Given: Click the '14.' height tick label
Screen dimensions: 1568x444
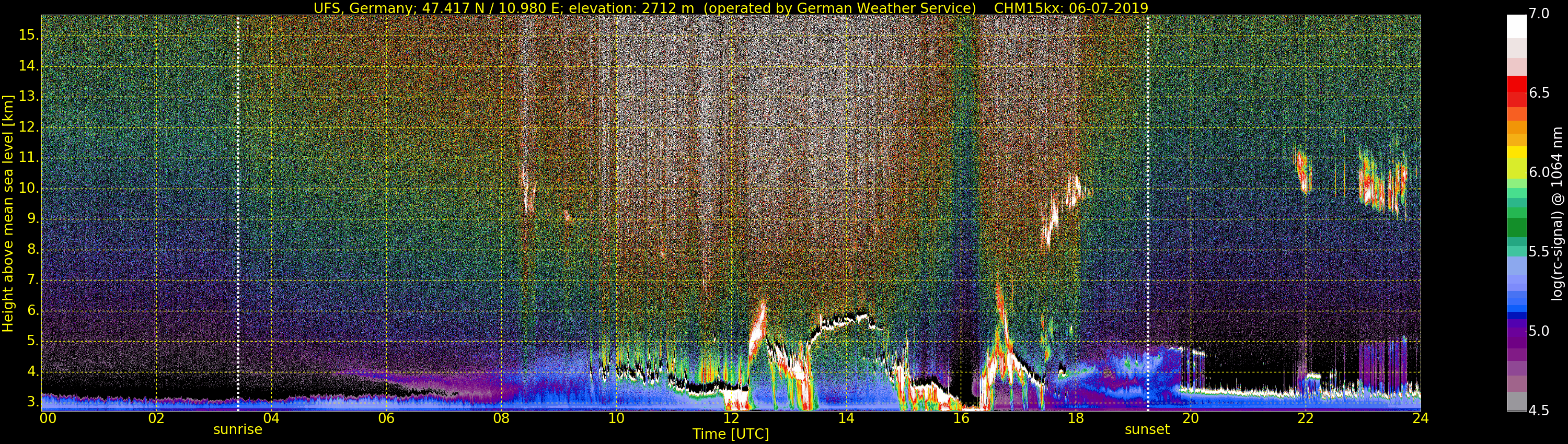Looking at the screenshot, I should click(x=29, y=66).
